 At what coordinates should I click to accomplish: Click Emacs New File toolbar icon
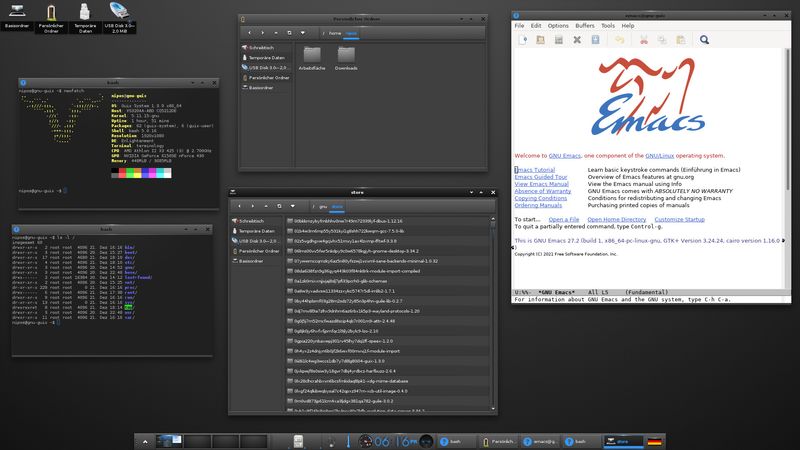coord(523,40)
